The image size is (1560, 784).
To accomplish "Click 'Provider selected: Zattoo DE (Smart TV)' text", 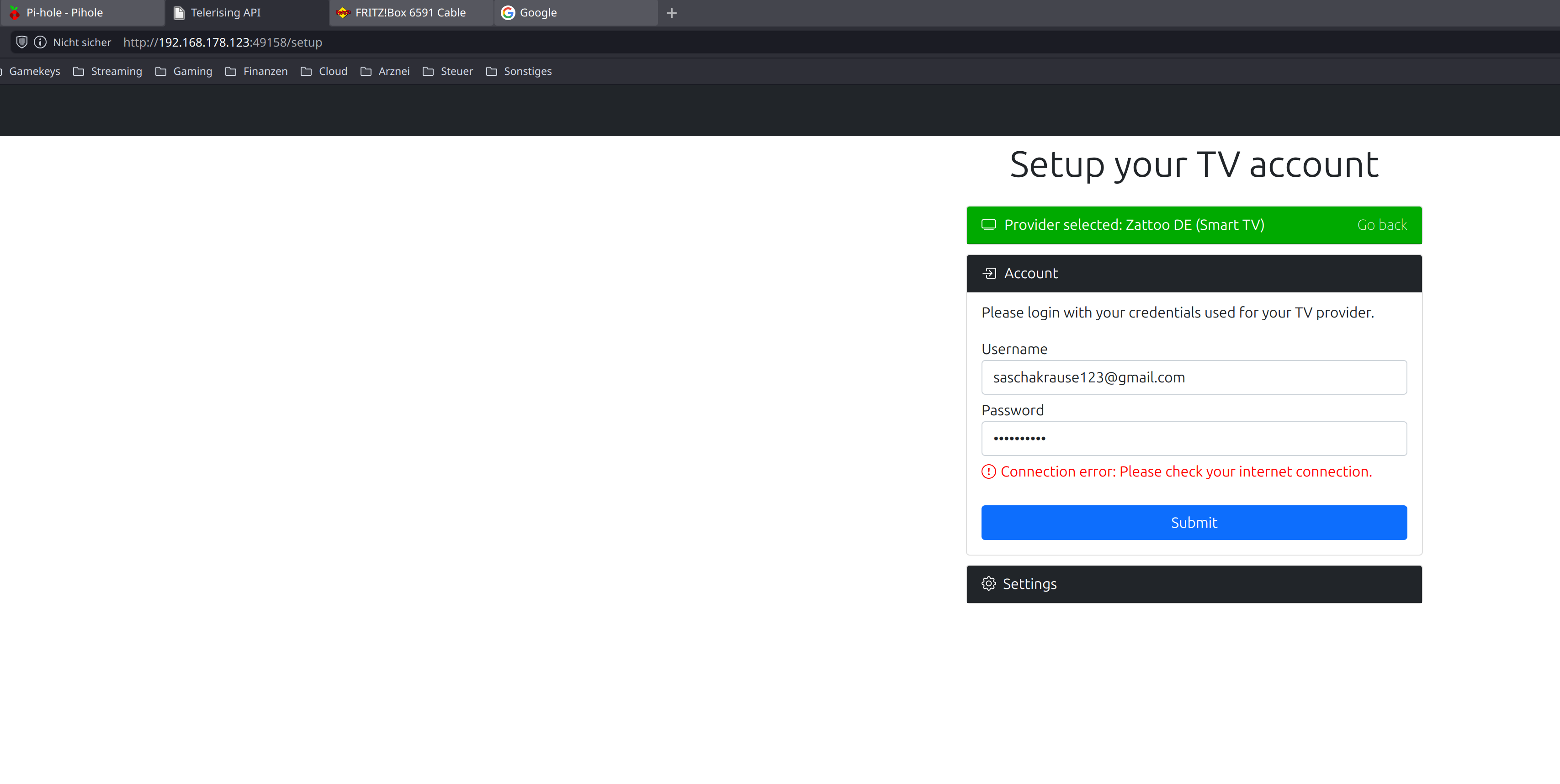I will (x=1134, y=225).
